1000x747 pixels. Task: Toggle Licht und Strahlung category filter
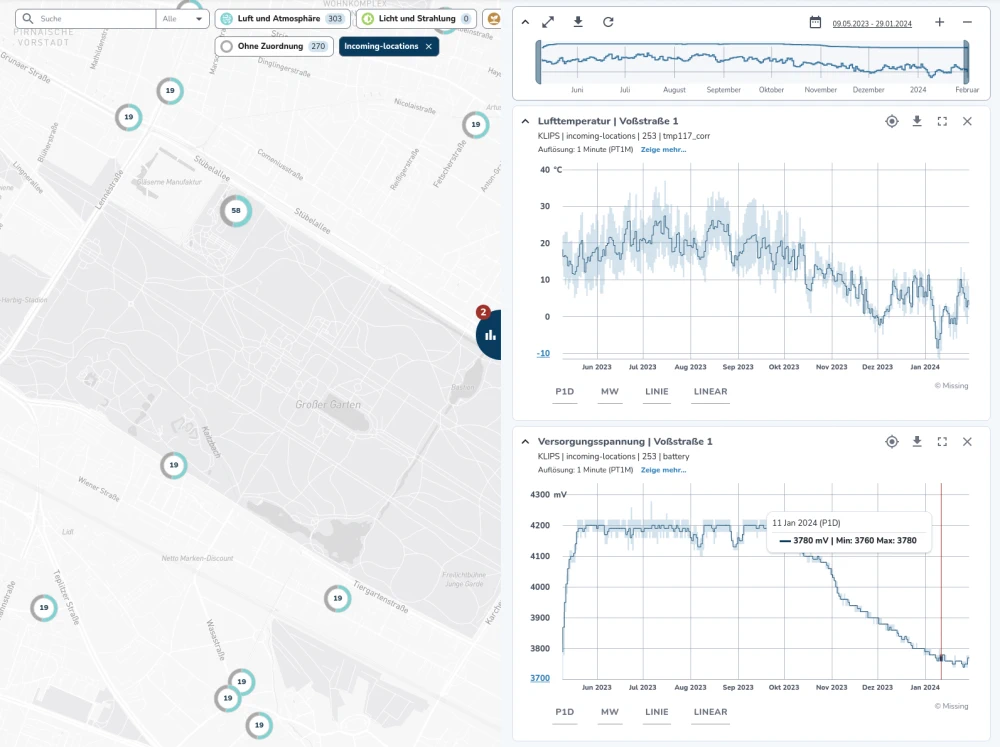416,18
